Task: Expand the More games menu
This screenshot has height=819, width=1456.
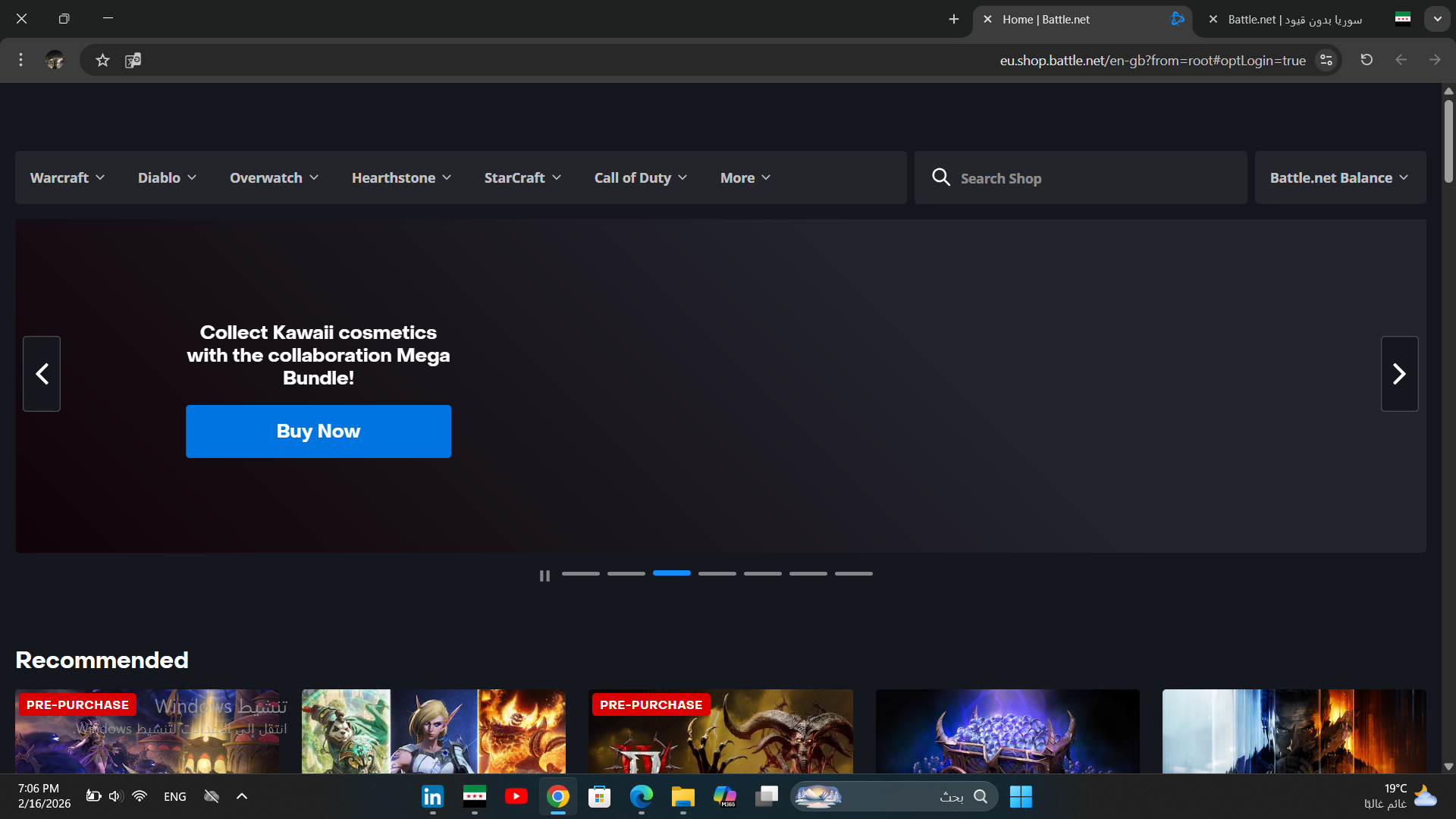Action: point(745,177)
